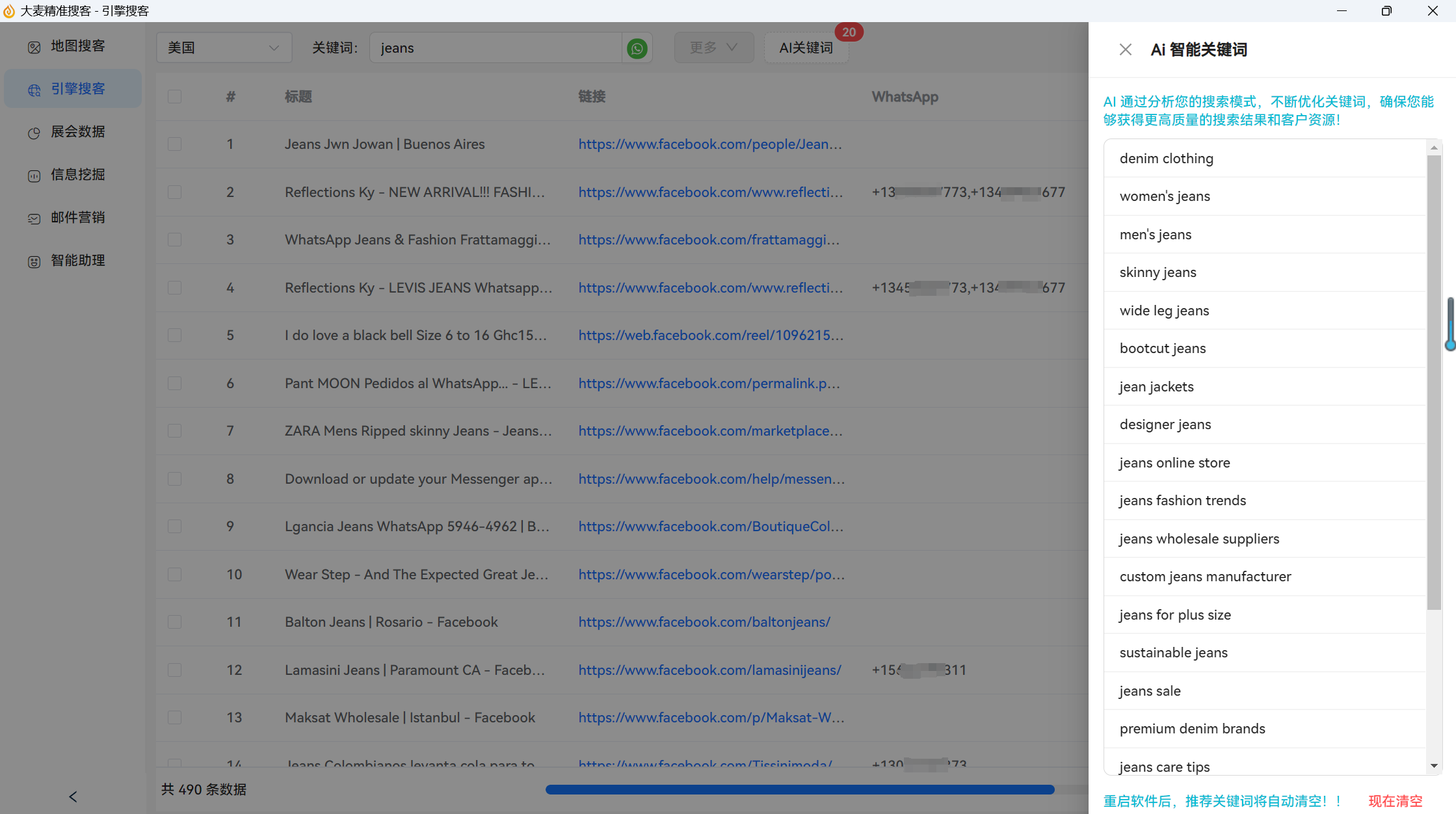Open the 展会数据 menu item
The image size is (1456, 814).
coord(73,132)
